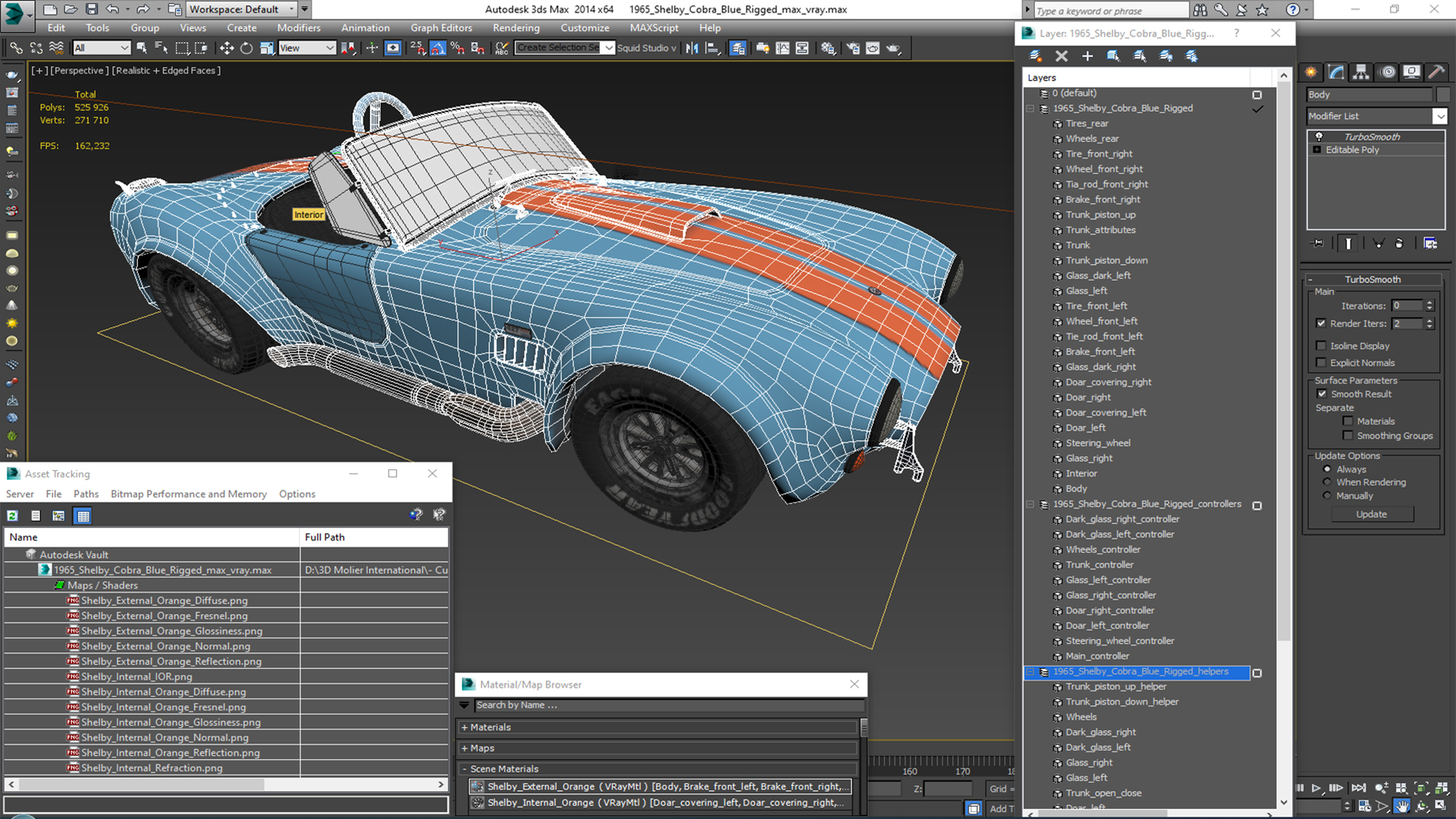Viewport: 1456px width, 819px height.
Task: Open the Modifier List dropdown
Action: click(x=1439, y=116)
